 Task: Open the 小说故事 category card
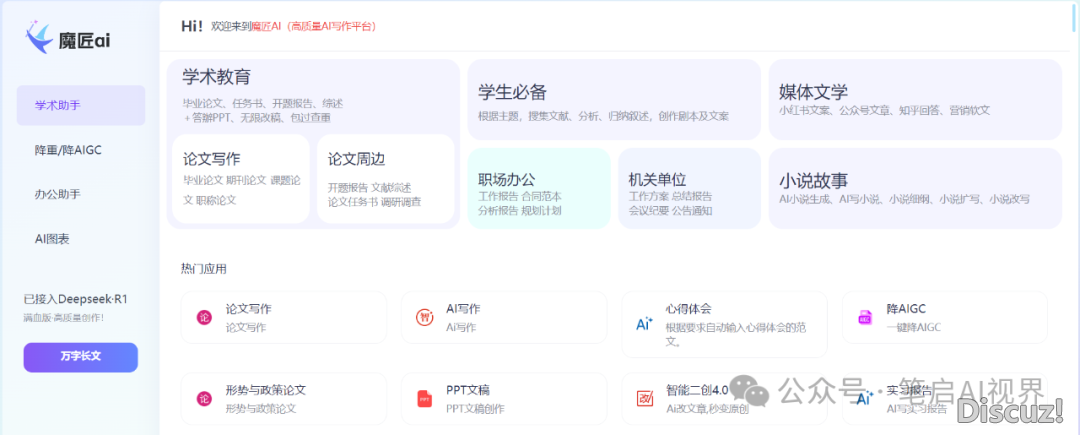[914, 188]
